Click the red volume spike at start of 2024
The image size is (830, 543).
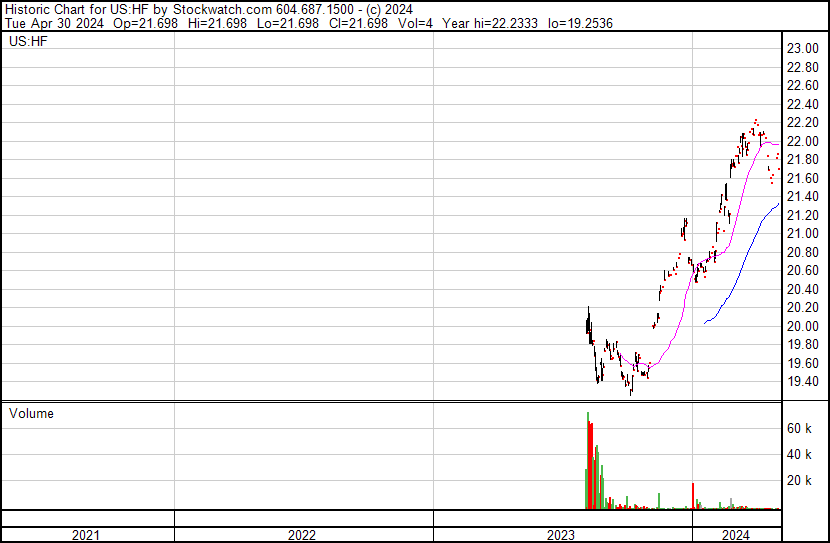tap(693, 496)
